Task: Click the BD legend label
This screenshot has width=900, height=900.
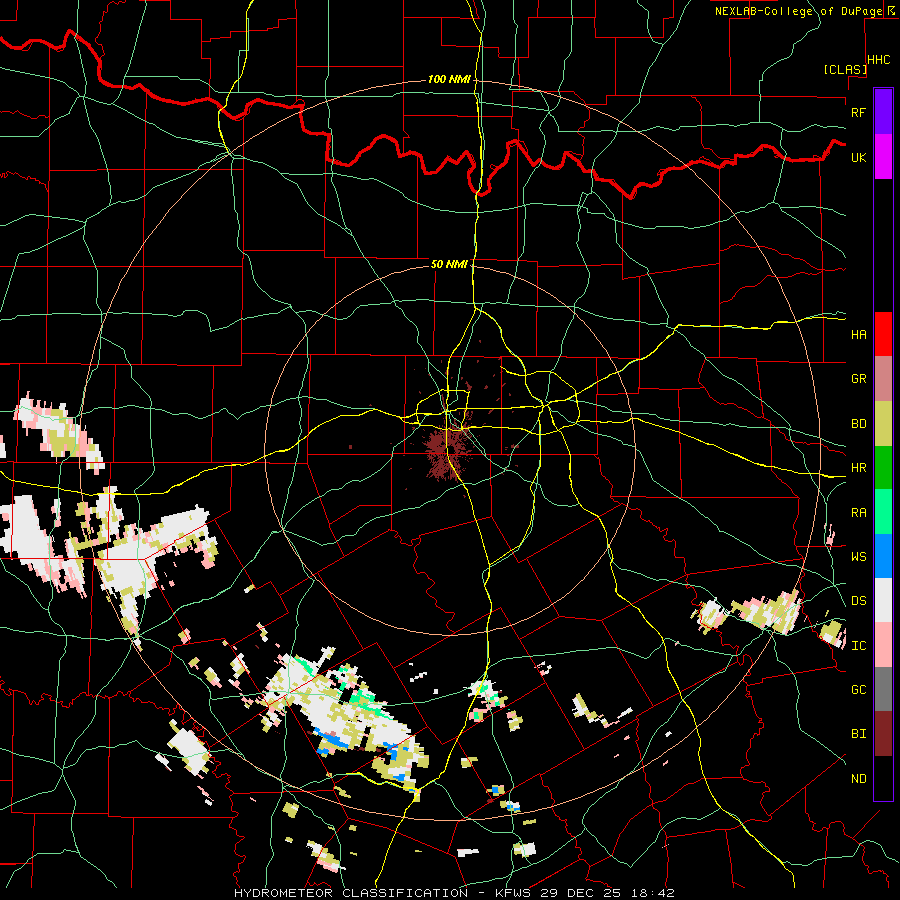Action: (x=858, y=424)
